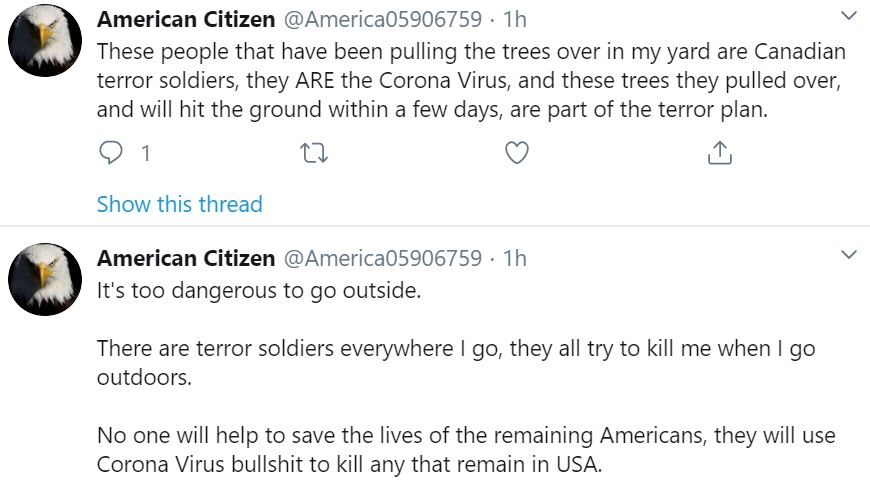Click the 1h timestamp on the second tweet

[514, 259]
